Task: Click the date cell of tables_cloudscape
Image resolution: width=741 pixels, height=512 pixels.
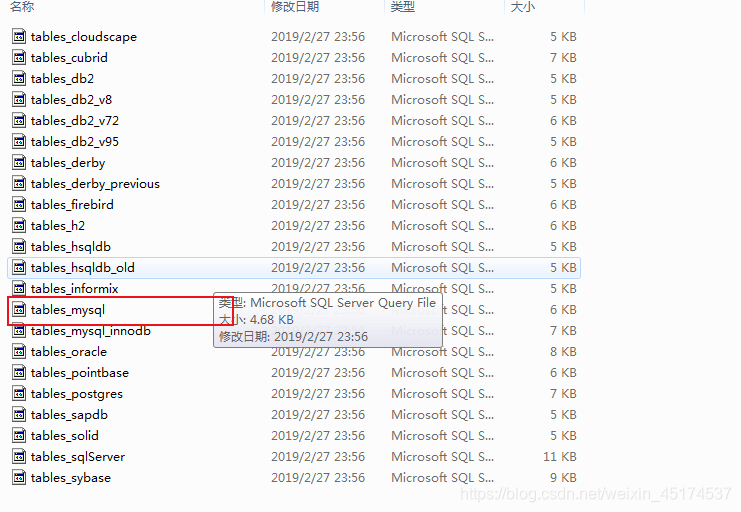Action: [x=318, y=36]
